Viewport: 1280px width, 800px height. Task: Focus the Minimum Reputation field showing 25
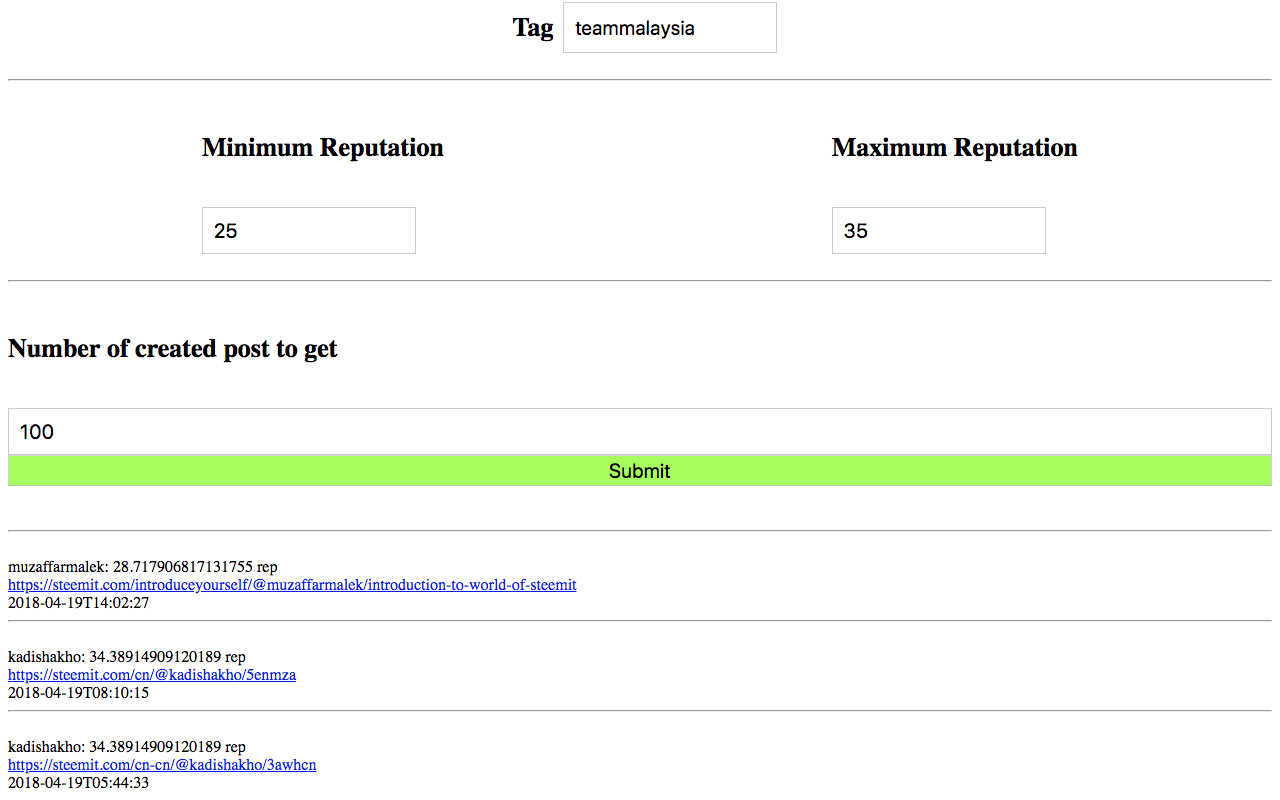pos(308,231)
